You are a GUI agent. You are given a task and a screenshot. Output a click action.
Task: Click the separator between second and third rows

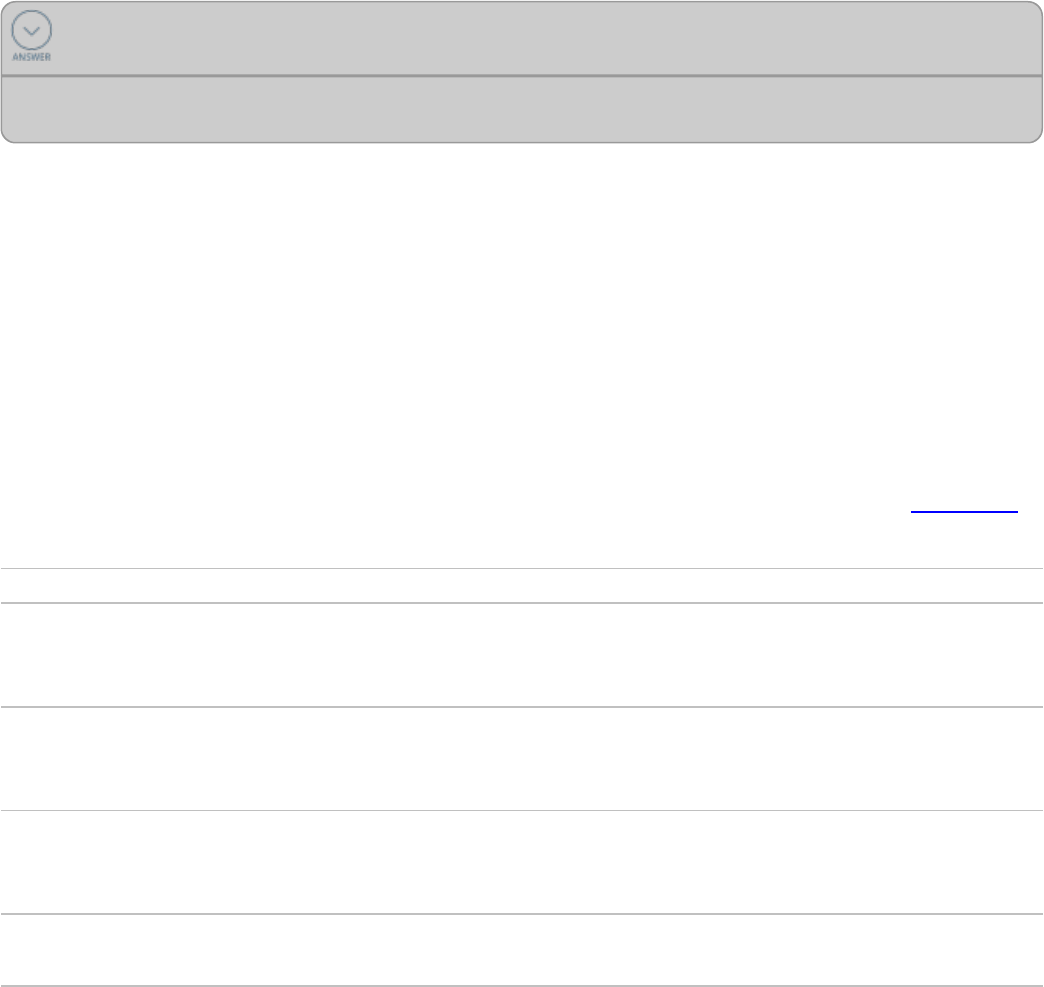(520, 810)
